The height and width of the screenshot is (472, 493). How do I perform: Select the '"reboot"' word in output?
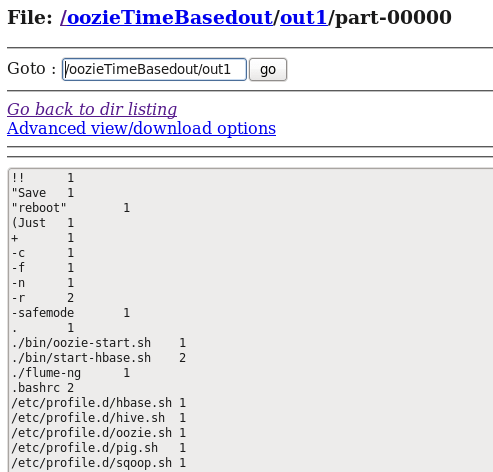(39, 208)
